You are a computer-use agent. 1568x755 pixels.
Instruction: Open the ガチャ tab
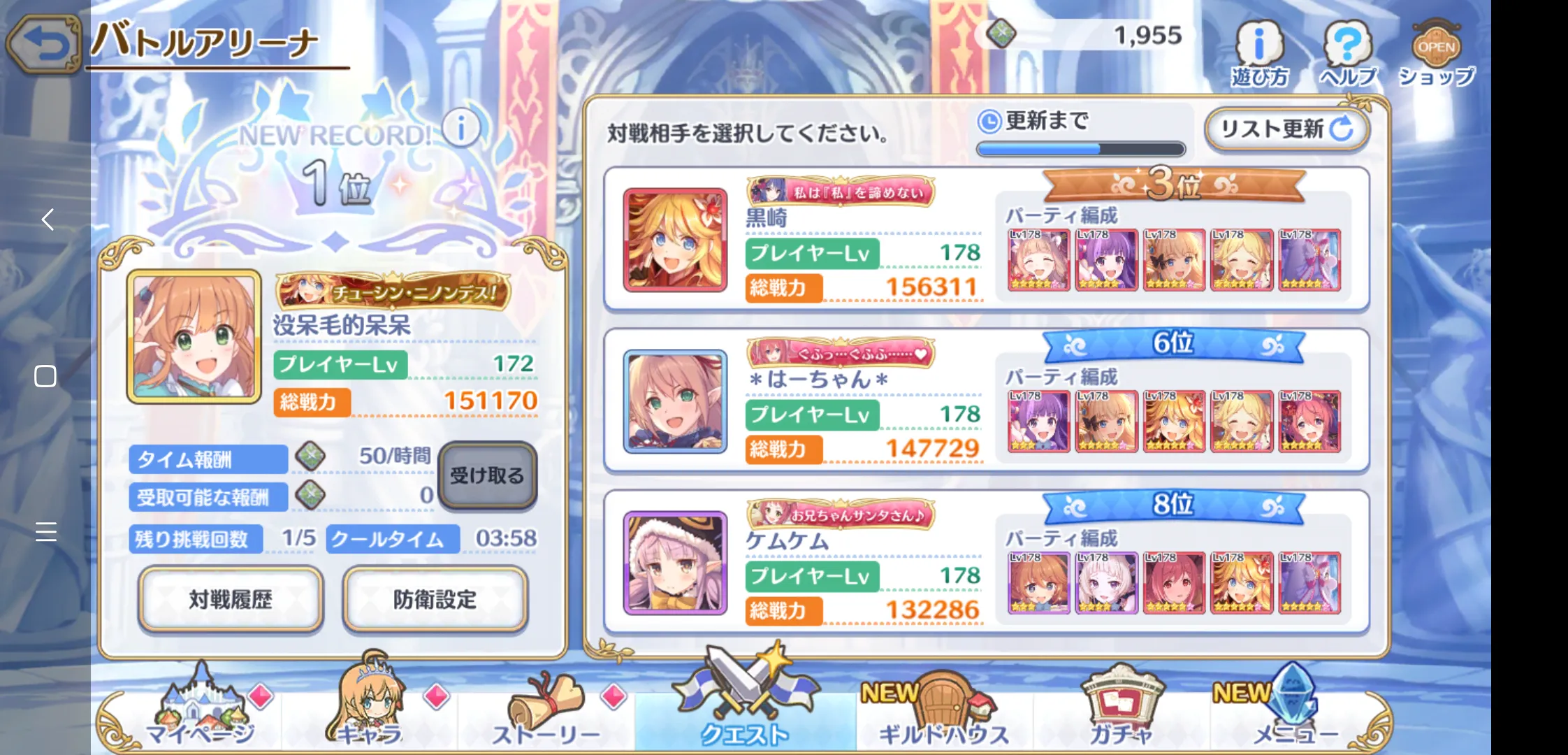click(1121, 706)
